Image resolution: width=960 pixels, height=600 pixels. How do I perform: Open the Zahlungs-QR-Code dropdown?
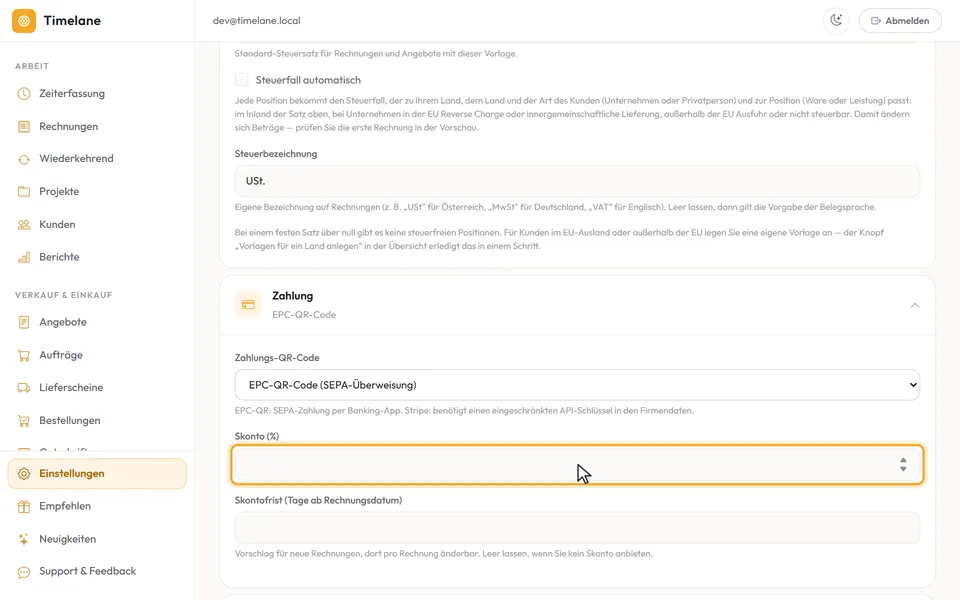point(577,385)
